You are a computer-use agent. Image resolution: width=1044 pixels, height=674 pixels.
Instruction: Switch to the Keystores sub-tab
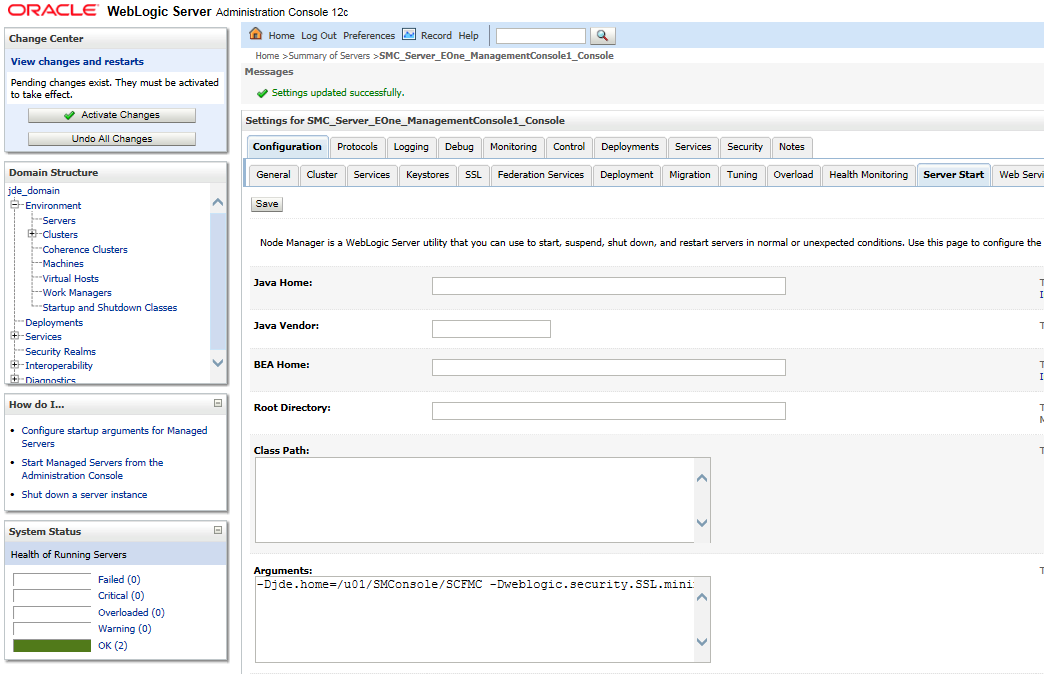[x=427, y=175]
